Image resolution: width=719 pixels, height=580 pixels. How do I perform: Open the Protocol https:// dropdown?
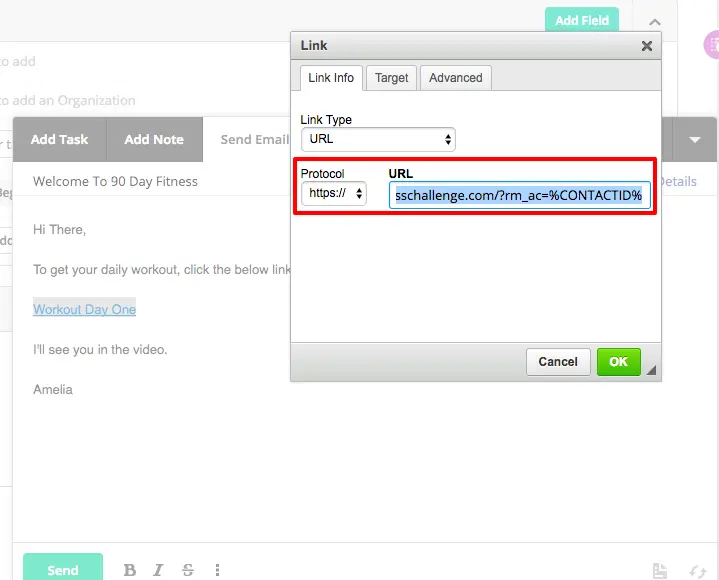pos(334,194)
